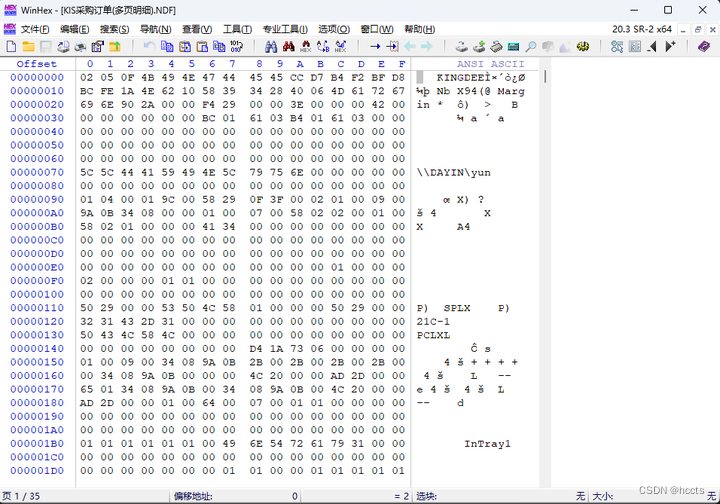720x504 pixels.
Task: Click the two blue pages icon after Paste
Action: pos(219,46)
